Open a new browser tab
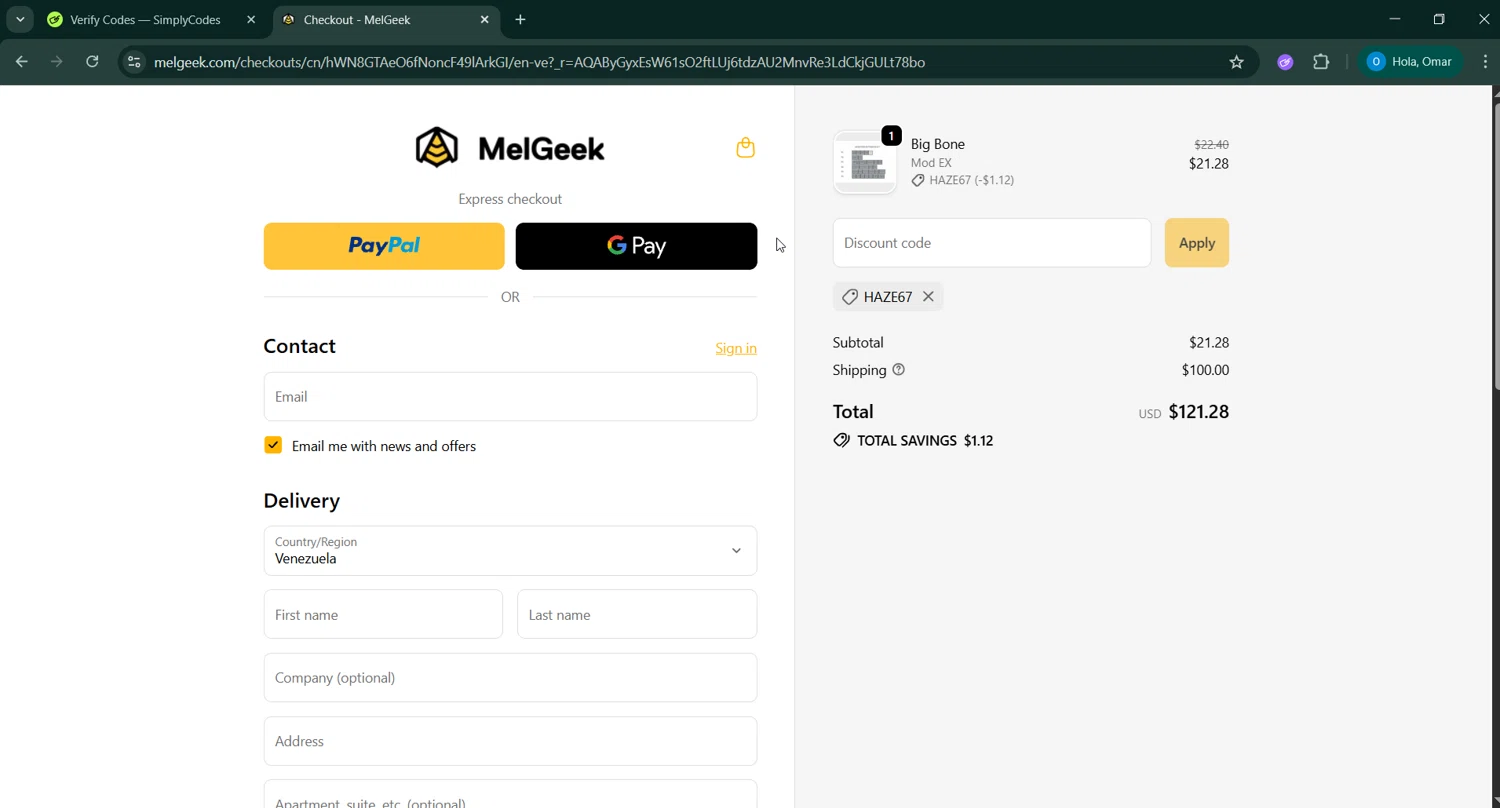 pyautogui.click(x=520, y=19)
